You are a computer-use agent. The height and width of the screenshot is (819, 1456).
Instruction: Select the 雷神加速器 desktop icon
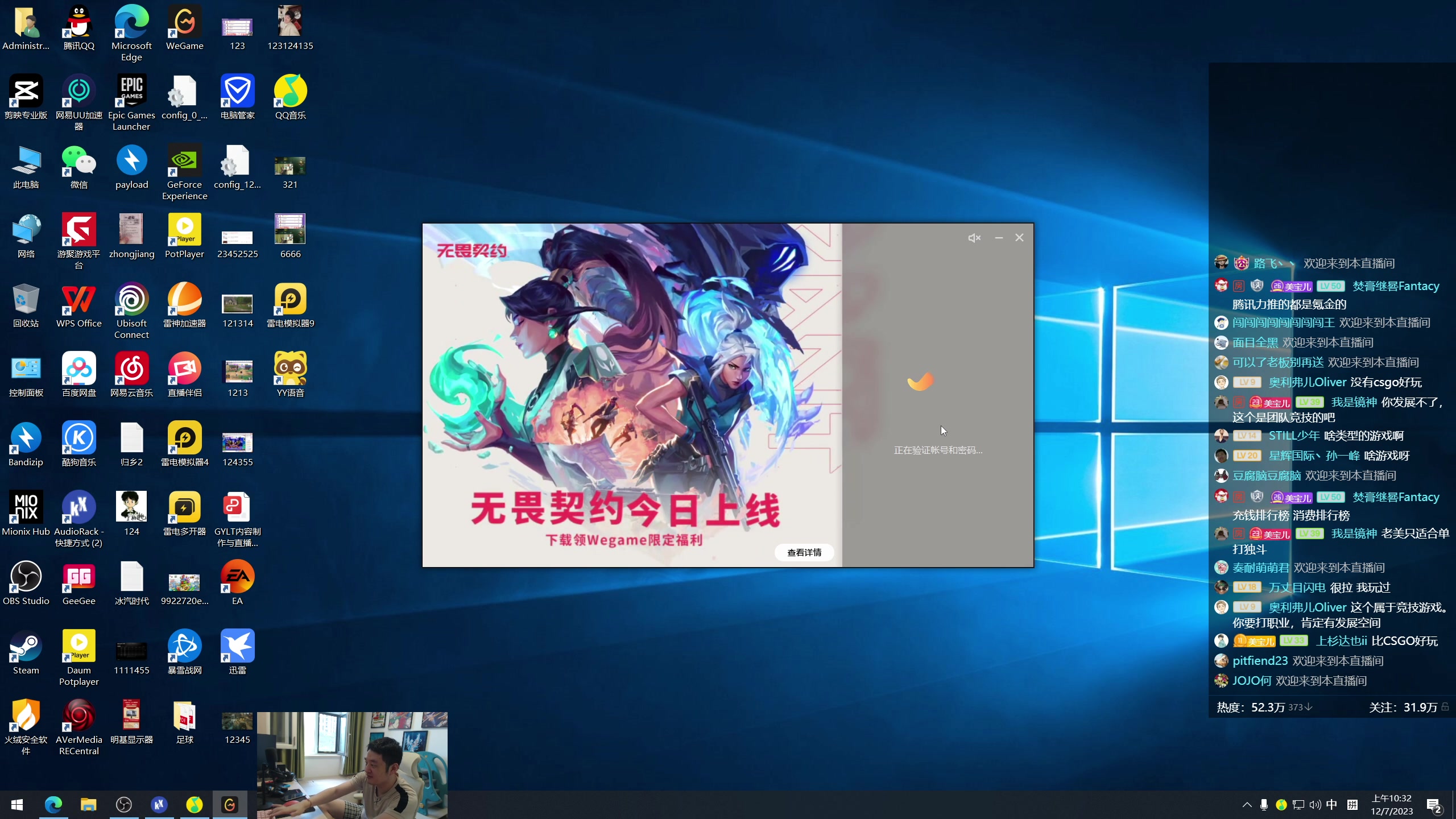(185, 305)
